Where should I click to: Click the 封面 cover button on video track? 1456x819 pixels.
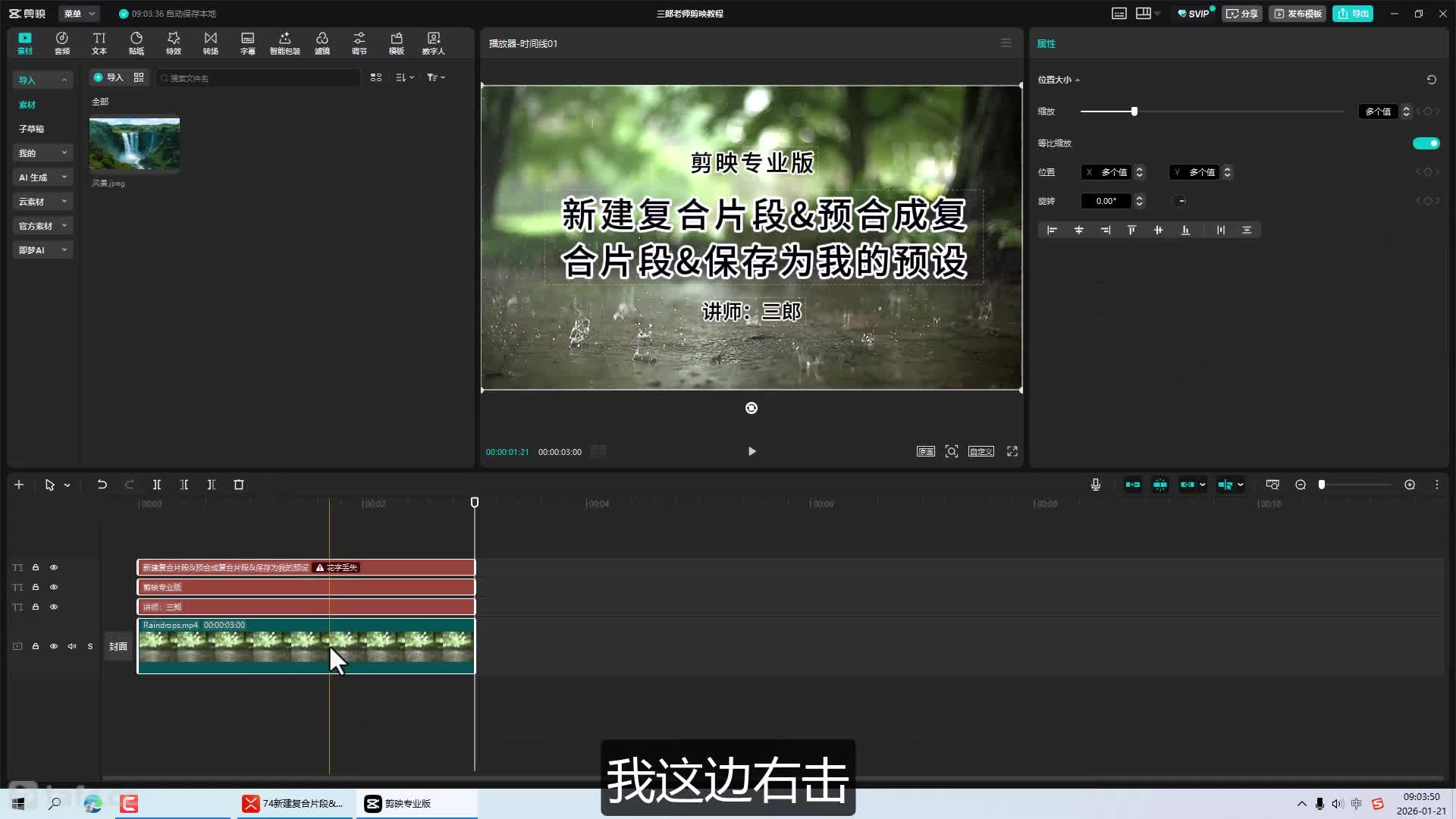coord(118,646)
